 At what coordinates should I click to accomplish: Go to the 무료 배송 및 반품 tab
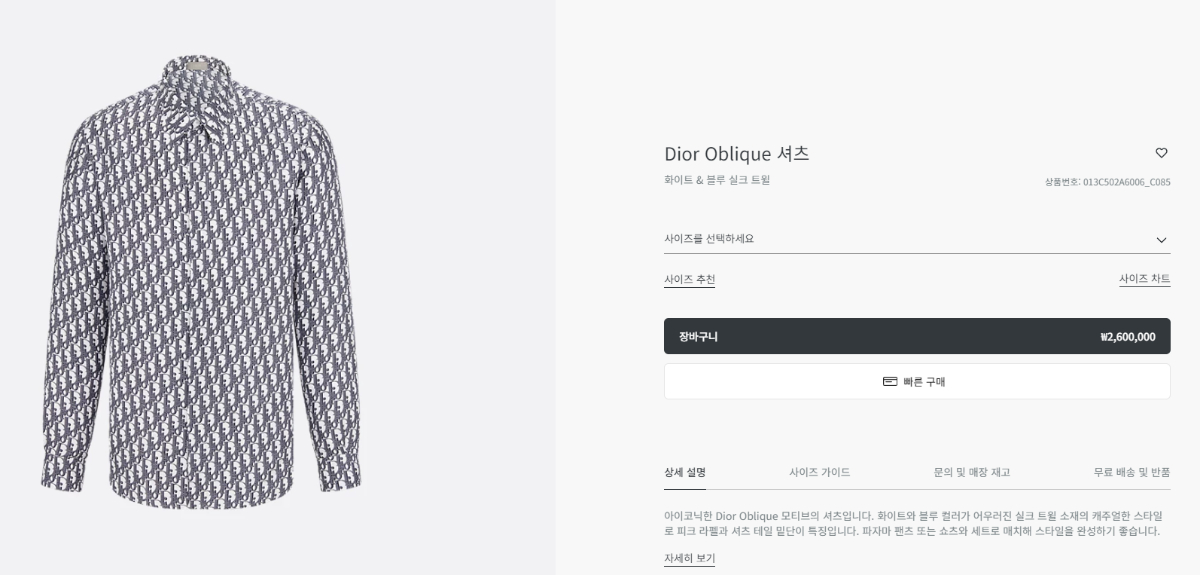[1132, 472]
